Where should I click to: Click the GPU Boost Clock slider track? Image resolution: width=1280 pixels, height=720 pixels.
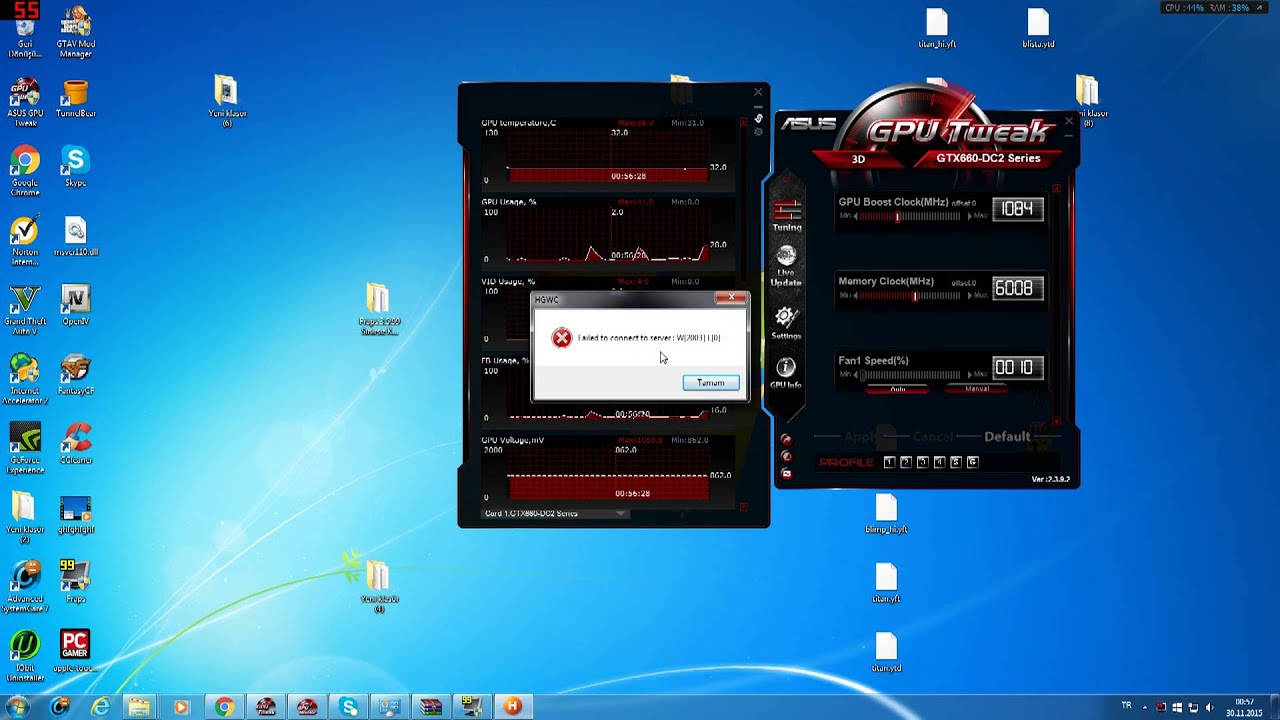[912, 216]
